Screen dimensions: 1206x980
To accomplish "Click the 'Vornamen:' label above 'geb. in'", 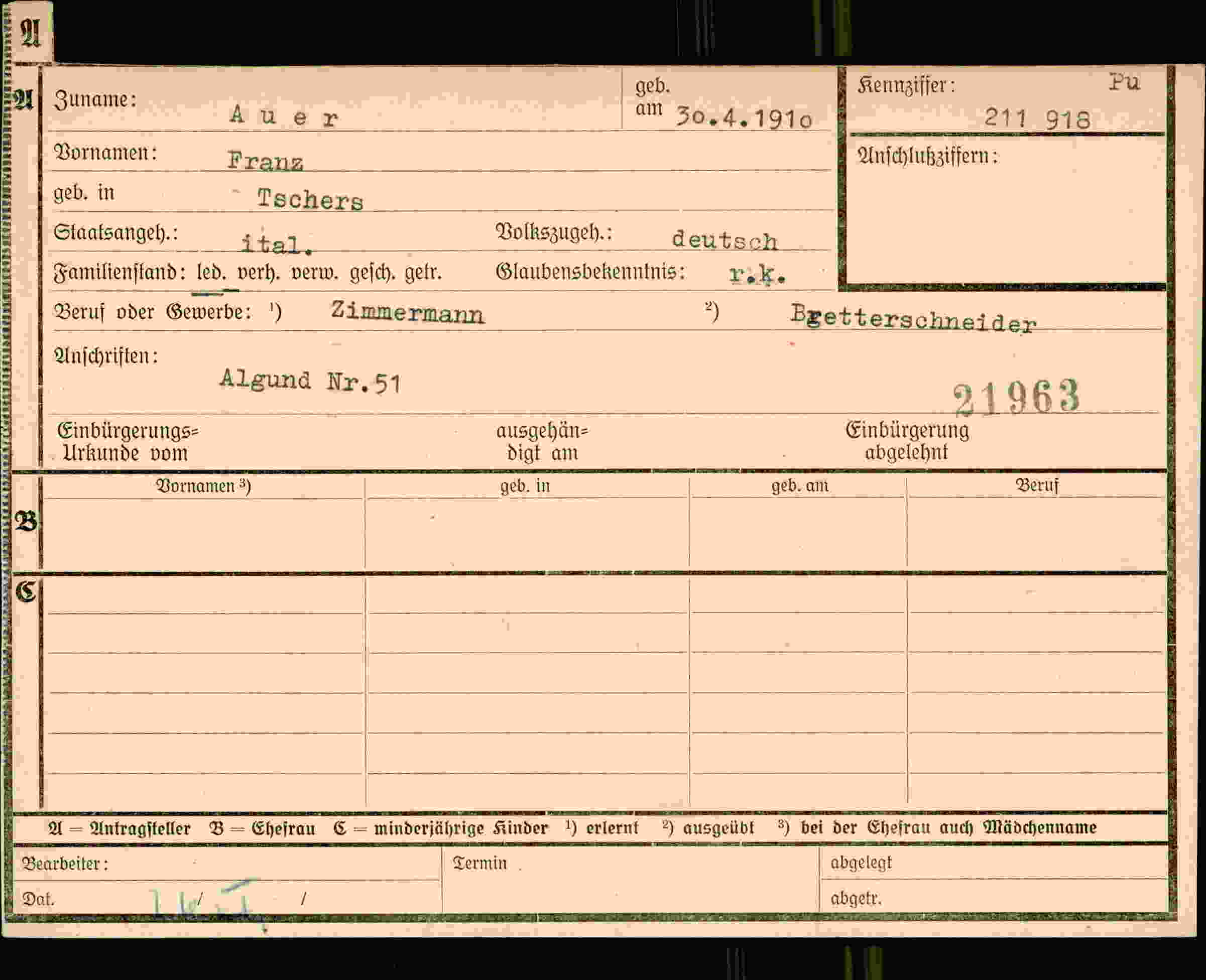I will [105, 153].
